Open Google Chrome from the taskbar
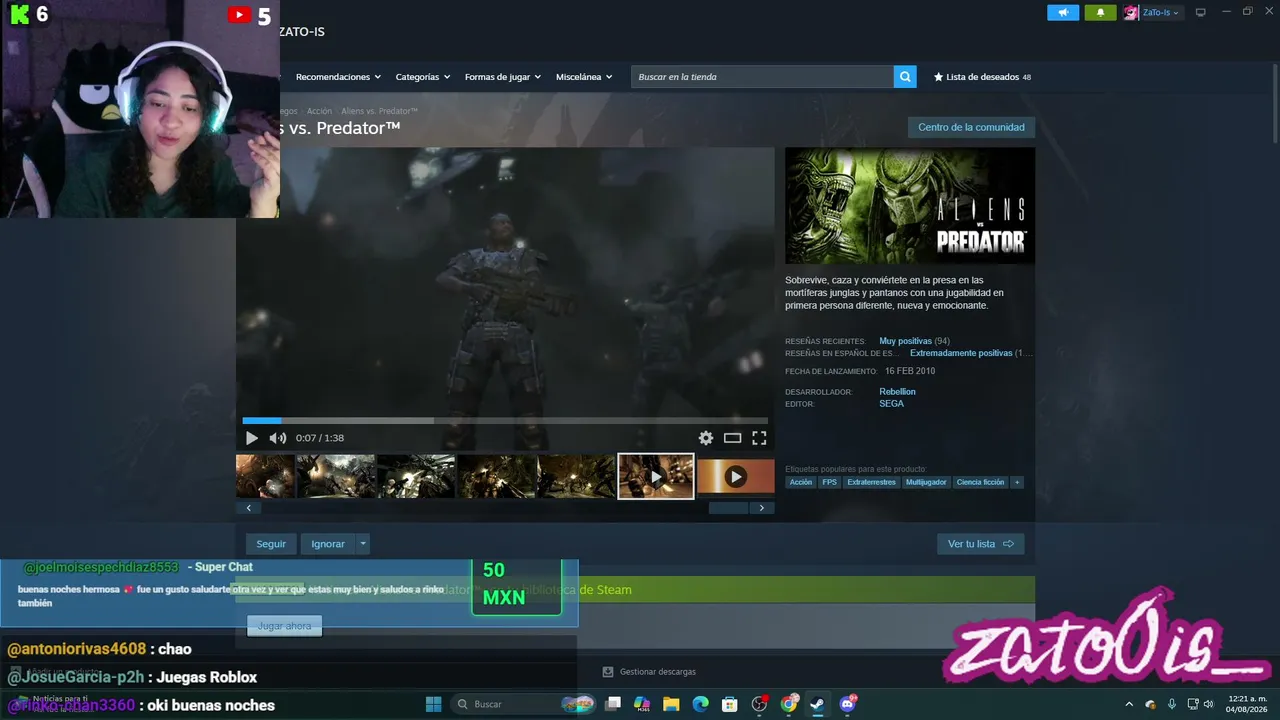The image size is (1280, 720). (x=789, y=704)
